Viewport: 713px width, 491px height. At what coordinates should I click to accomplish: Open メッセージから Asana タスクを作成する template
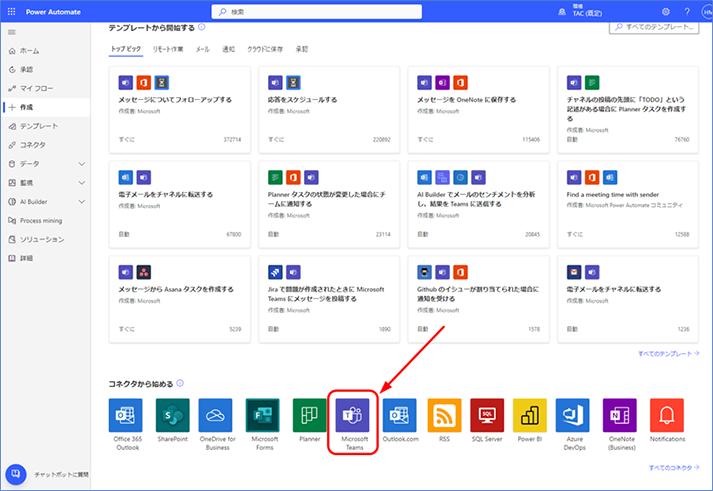coord(180,299)
